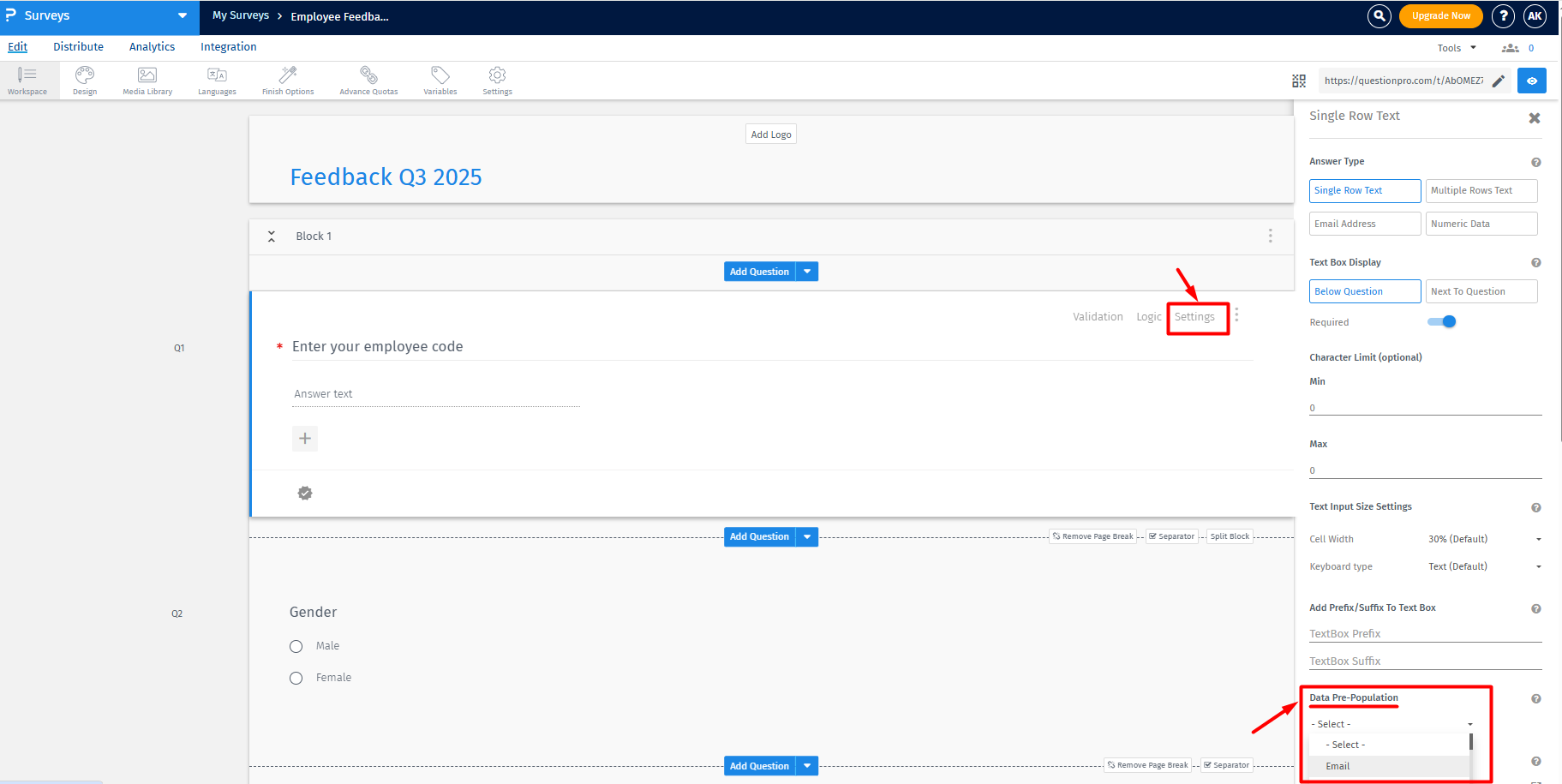Choose Numeric Data answer type

pyautogui.click(x=1481, y=224)
